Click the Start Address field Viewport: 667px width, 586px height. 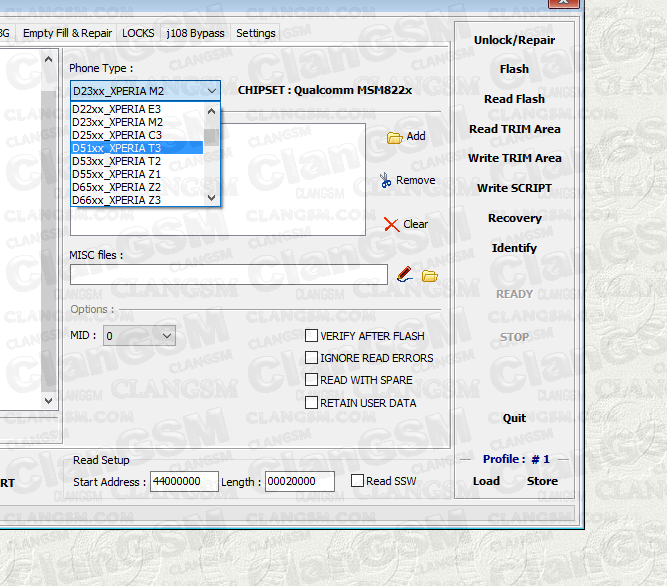pyautogui.click(x=184, y=481)
